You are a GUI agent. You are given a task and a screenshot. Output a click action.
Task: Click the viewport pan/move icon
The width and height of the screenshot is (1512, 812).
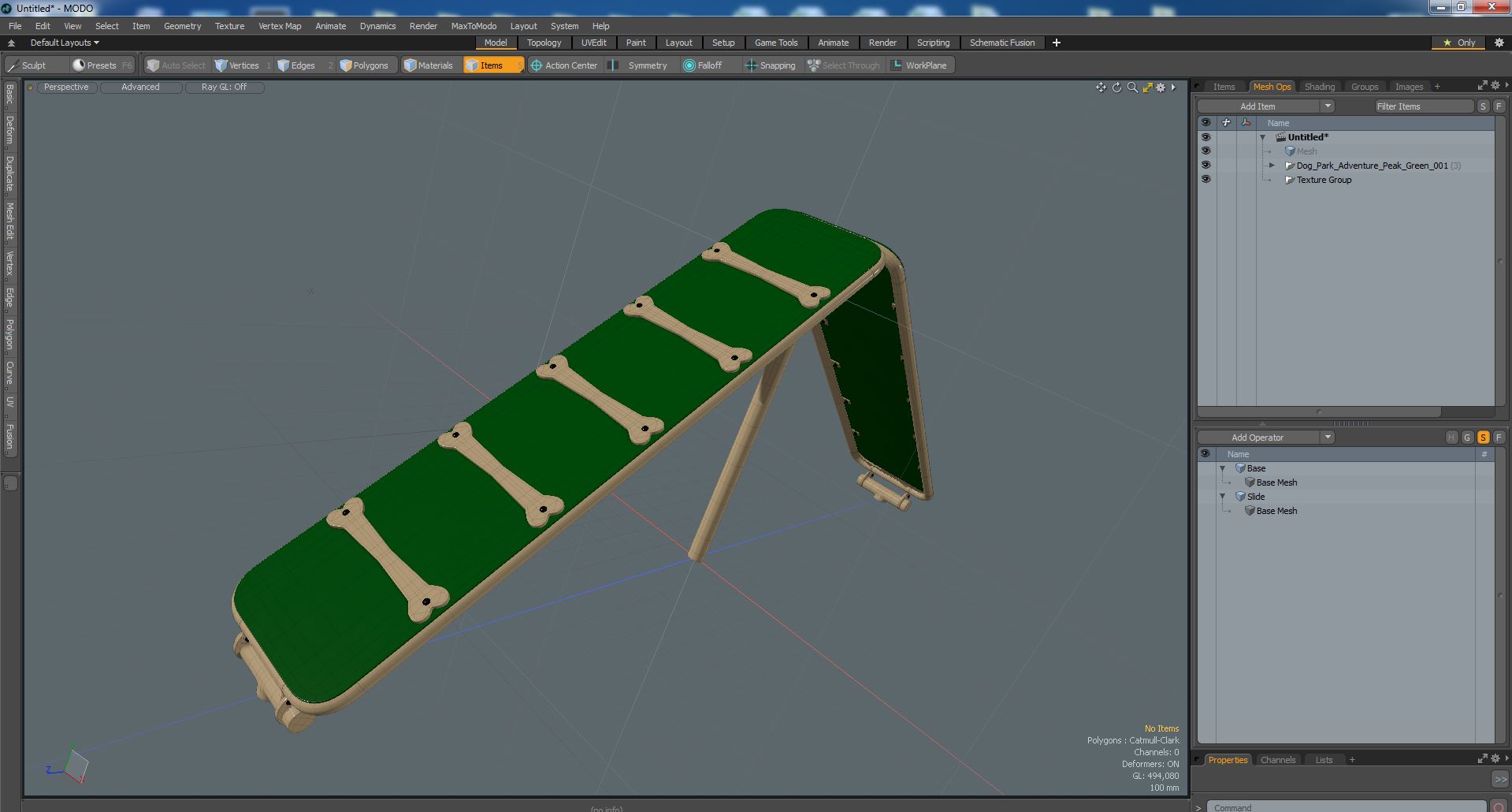tap(1101, 88)
